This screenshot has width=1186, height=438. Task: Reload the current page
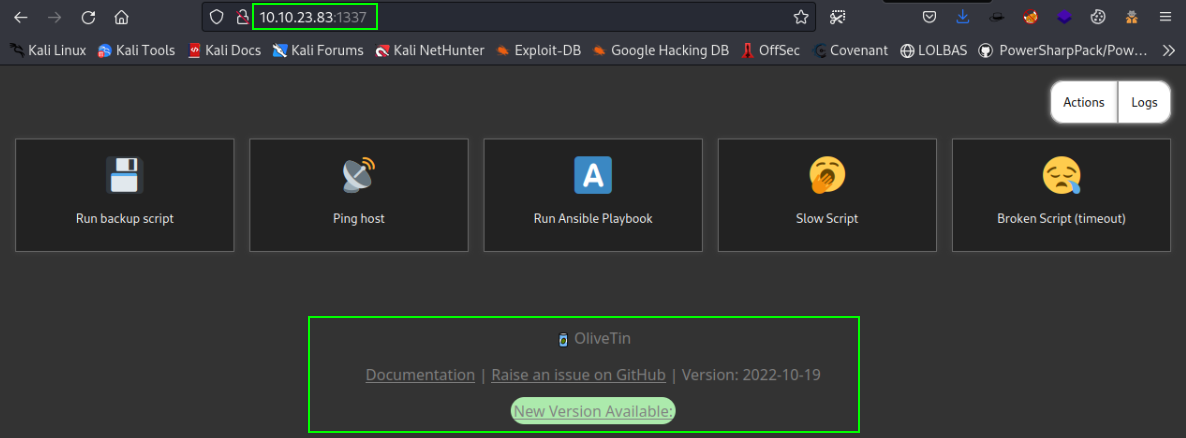coord(88,17)
